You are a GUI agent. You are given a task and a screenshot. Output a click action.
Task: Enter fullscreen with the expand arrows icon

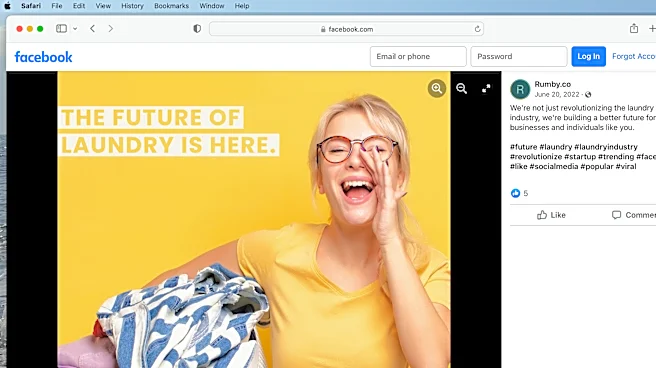pos(486,88)
